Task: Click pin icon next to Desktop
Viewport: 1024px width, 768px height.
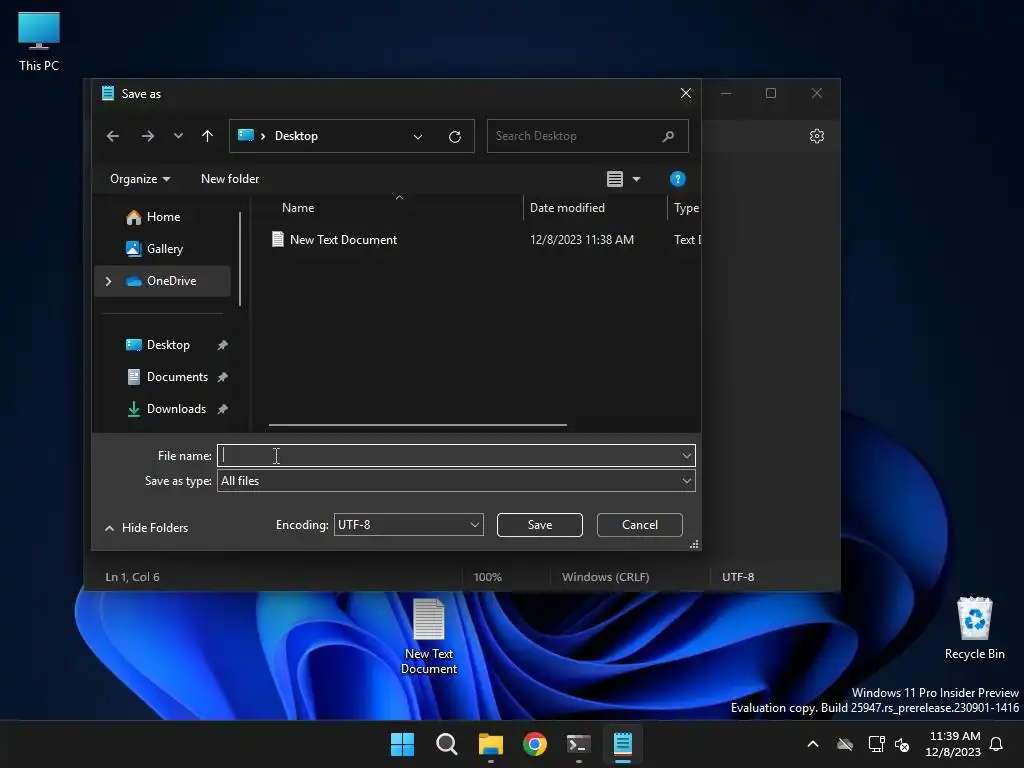Action: [x=223, y=345]
